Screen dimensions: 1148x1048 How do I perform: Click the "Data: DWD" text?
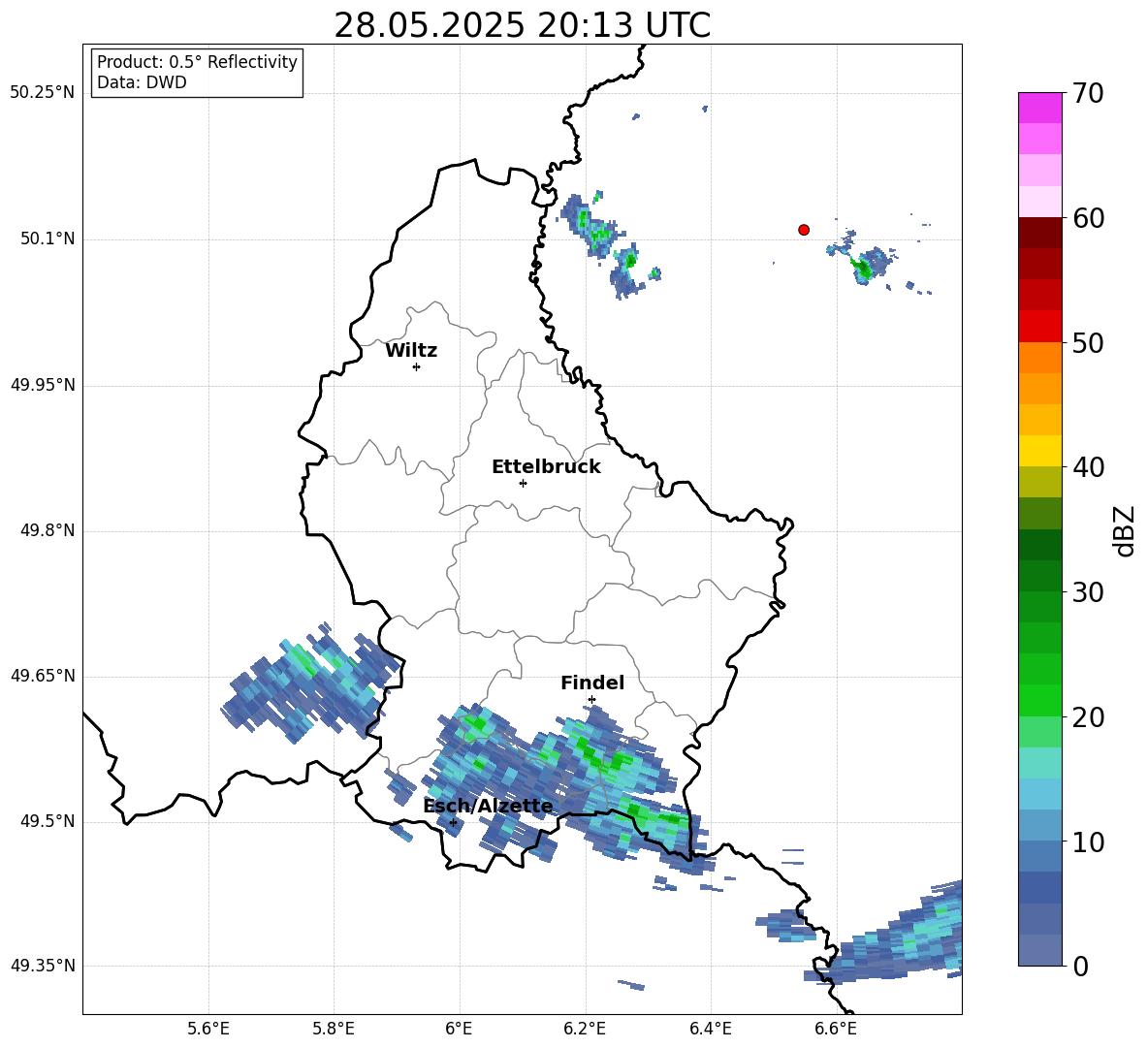(142, 82)
